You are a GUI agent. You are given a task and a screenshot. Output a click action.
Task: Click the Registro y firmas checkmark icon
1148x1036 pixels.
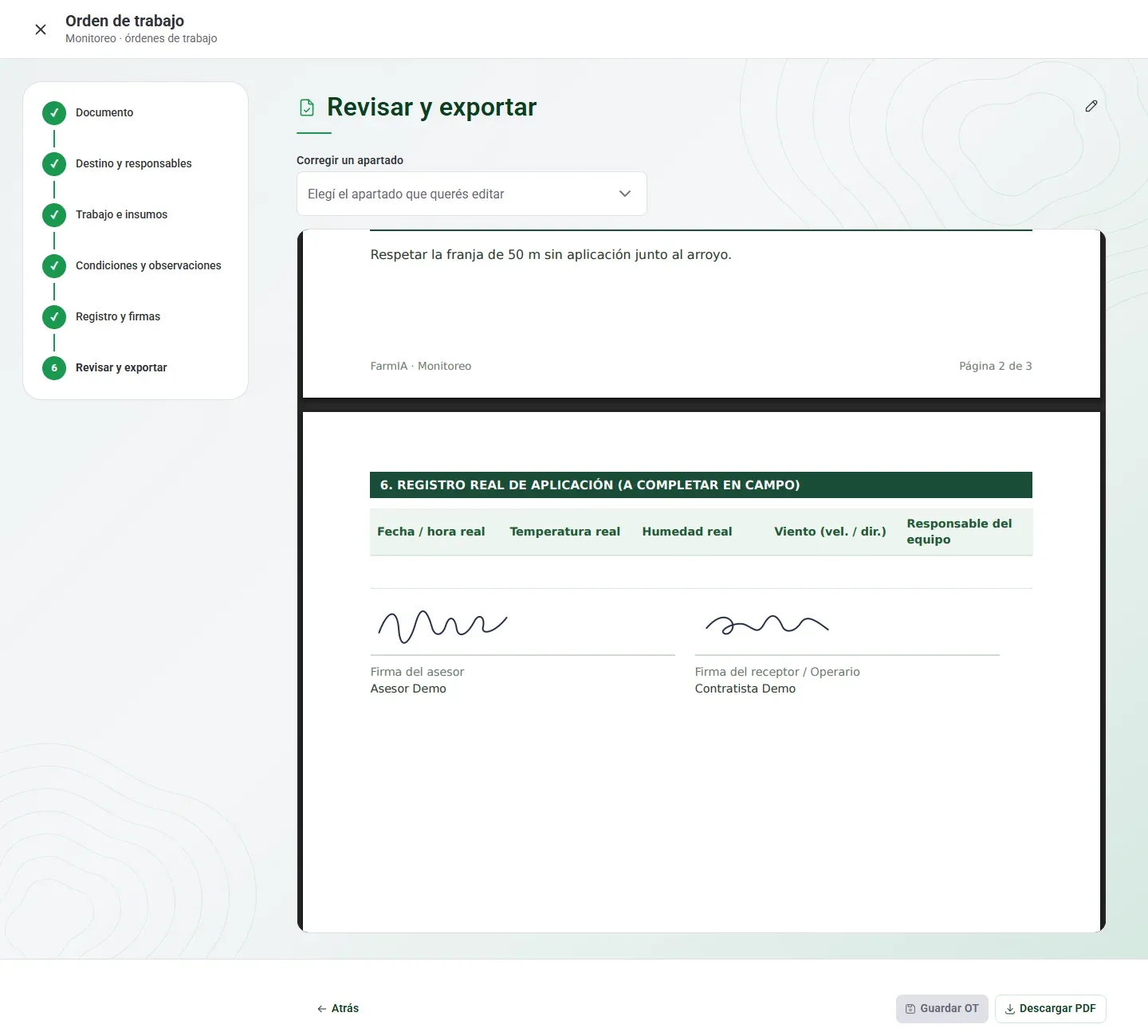(x=54, y=316)
